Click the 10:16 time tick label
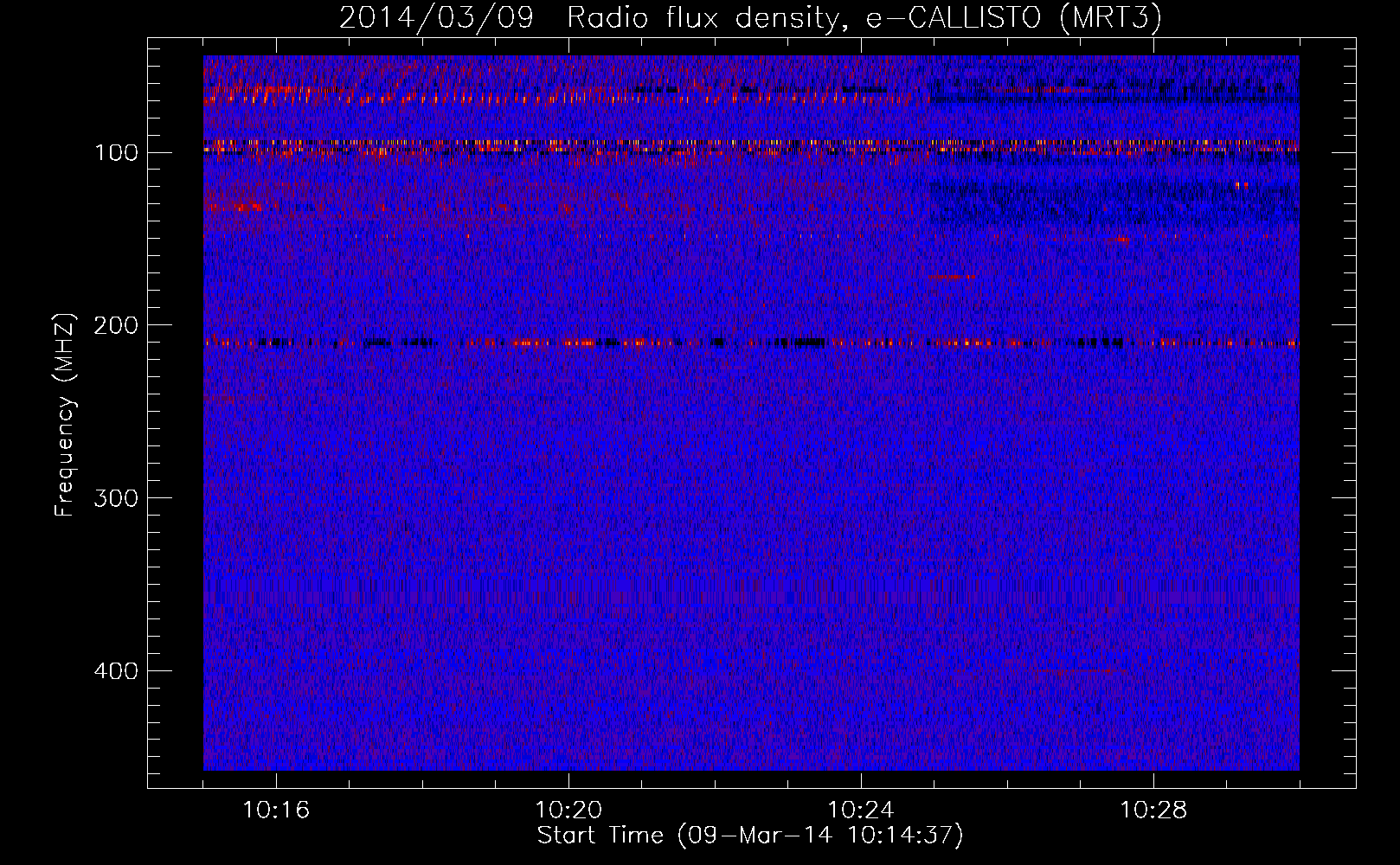The height and width of the screenshot is (865, 1400). point(276,811)
